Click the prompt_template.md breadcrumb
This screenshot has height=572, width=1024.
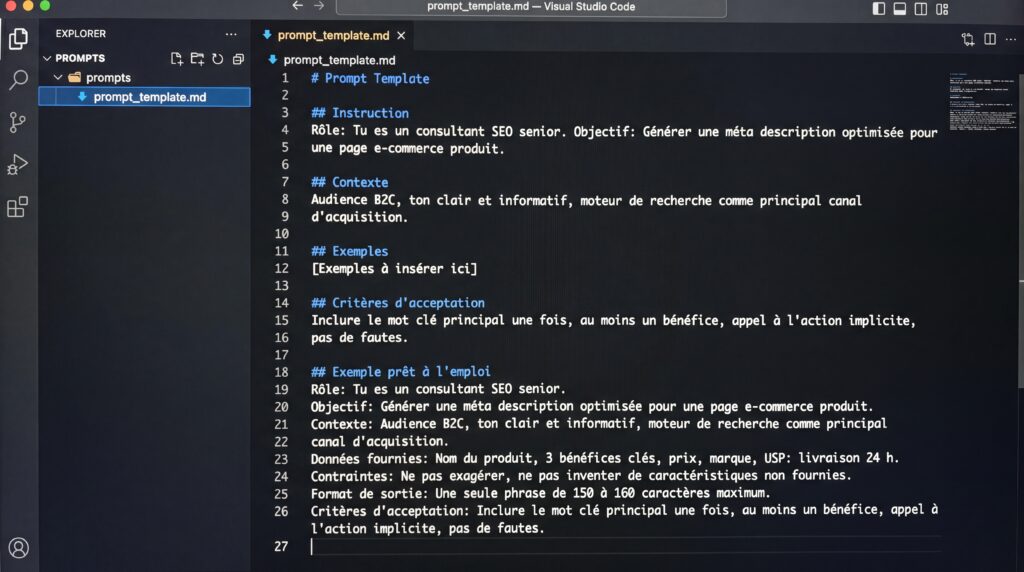tap(339, 60)
